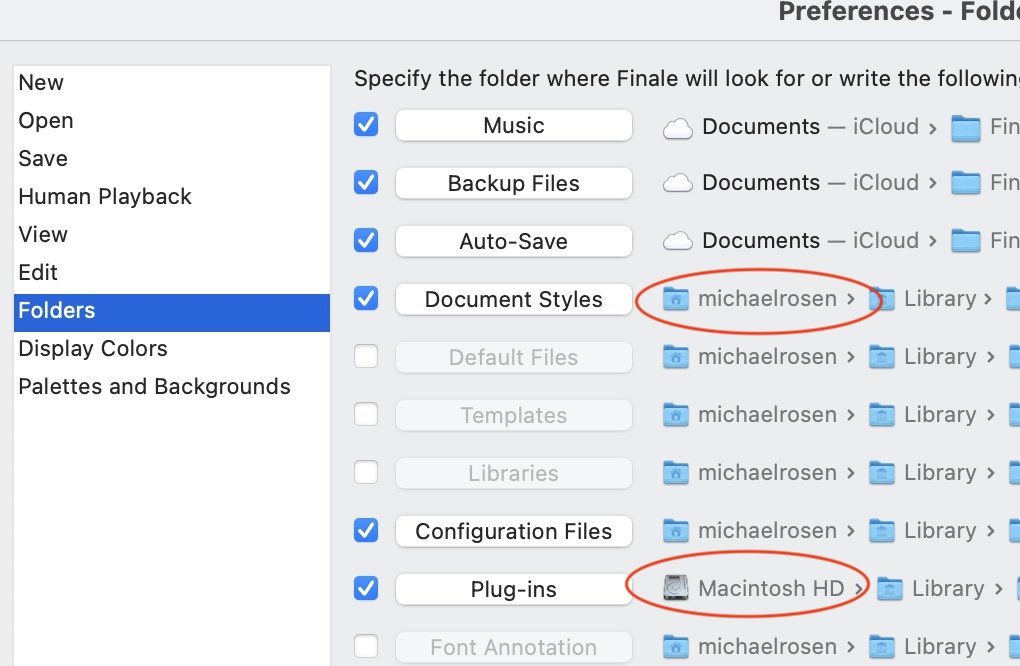Click the iCloud icon in Auto-Save row
The image size is (1020, 666).
pos(678,241)
